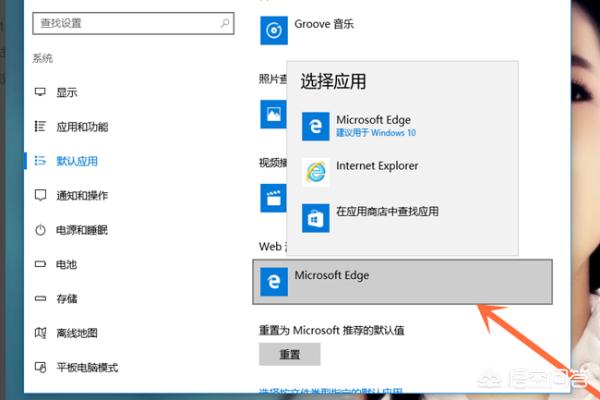Screen dimensions: 600x400
Task: Open the 显示 display settings page
Action: 67,92
